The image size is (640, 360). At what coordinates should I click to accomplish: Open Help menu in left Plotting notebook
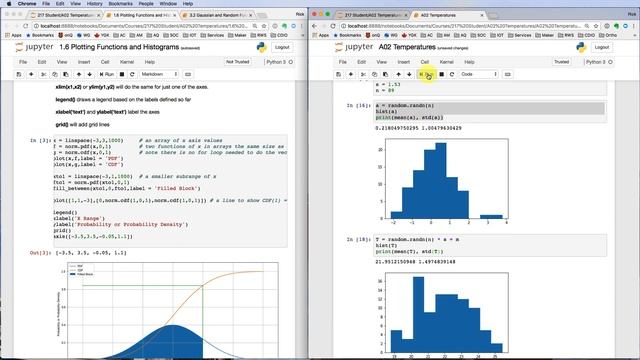tap(149, 62)
